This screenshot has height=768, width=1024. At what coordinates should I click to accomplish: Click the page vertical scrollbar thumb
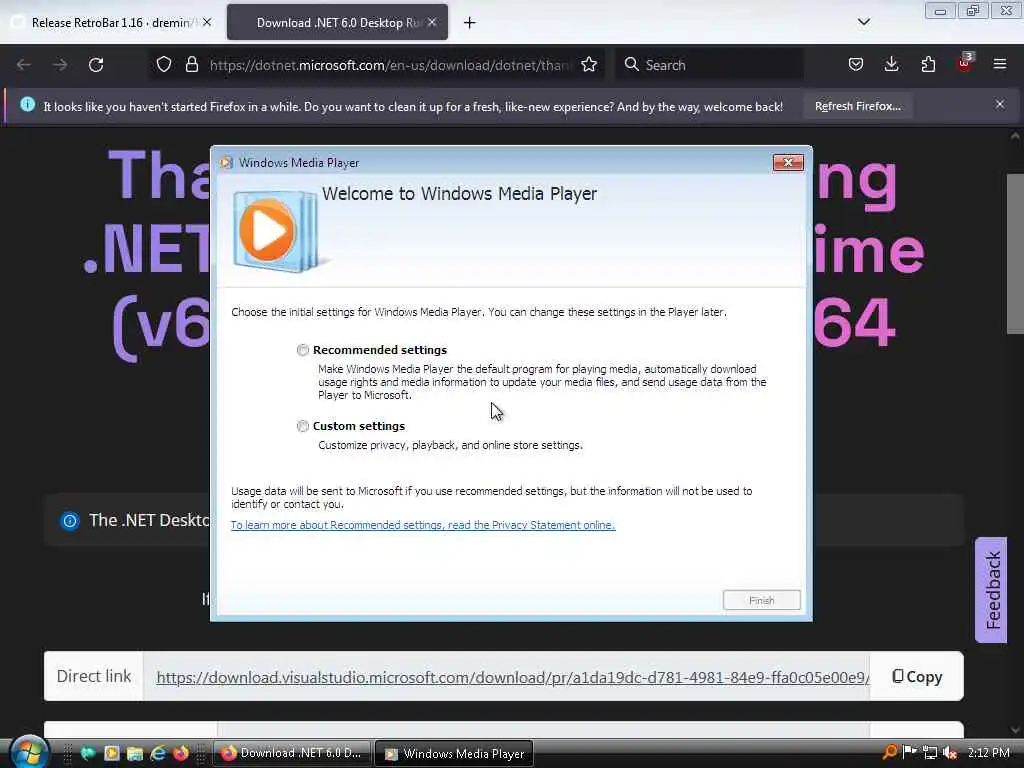(x=1015, y=254)
